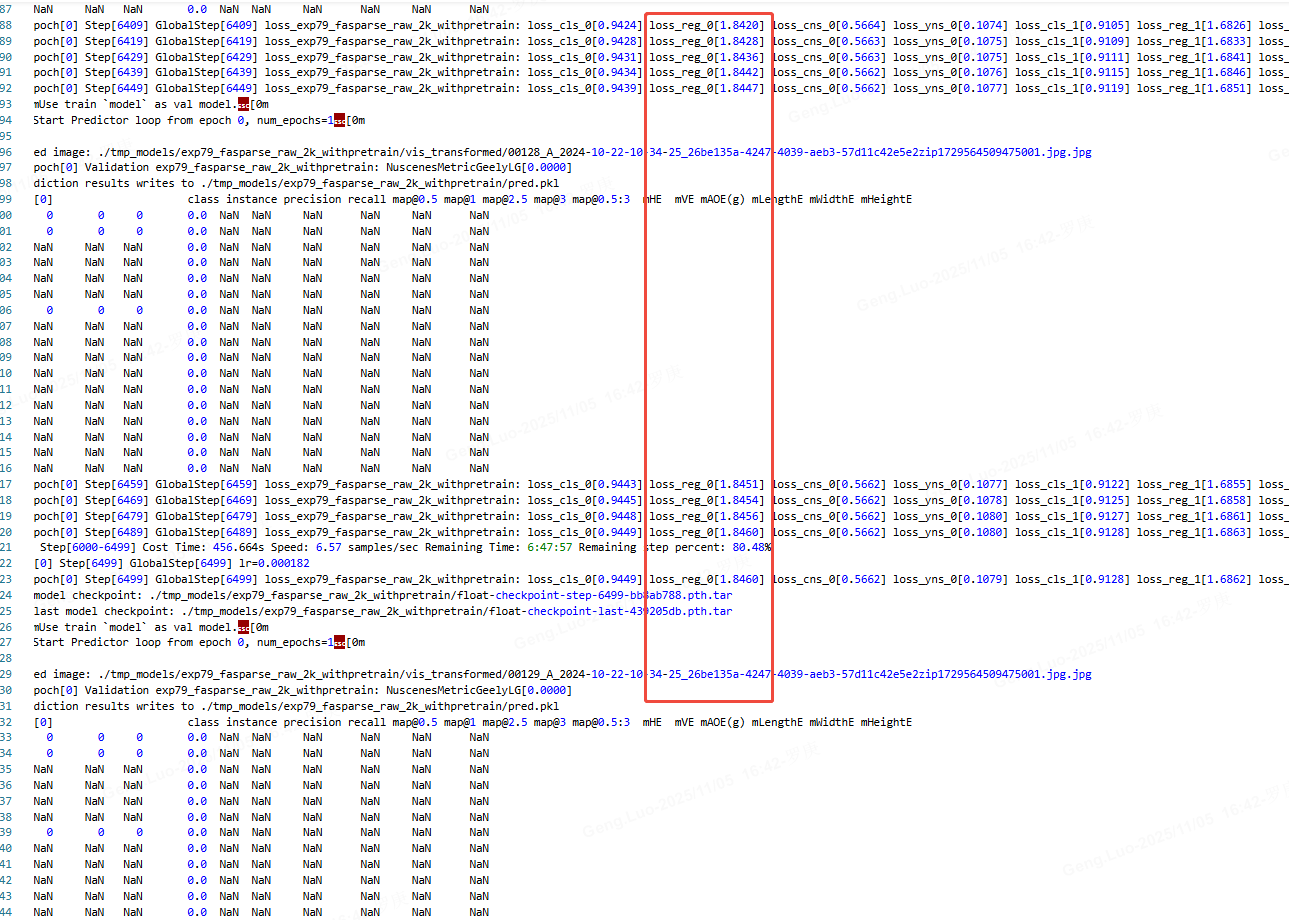The width and height of the screenshot is (1289, 920).
Task: Click loss_reg_1[1.6862] value
Action: pos(1195,579)
